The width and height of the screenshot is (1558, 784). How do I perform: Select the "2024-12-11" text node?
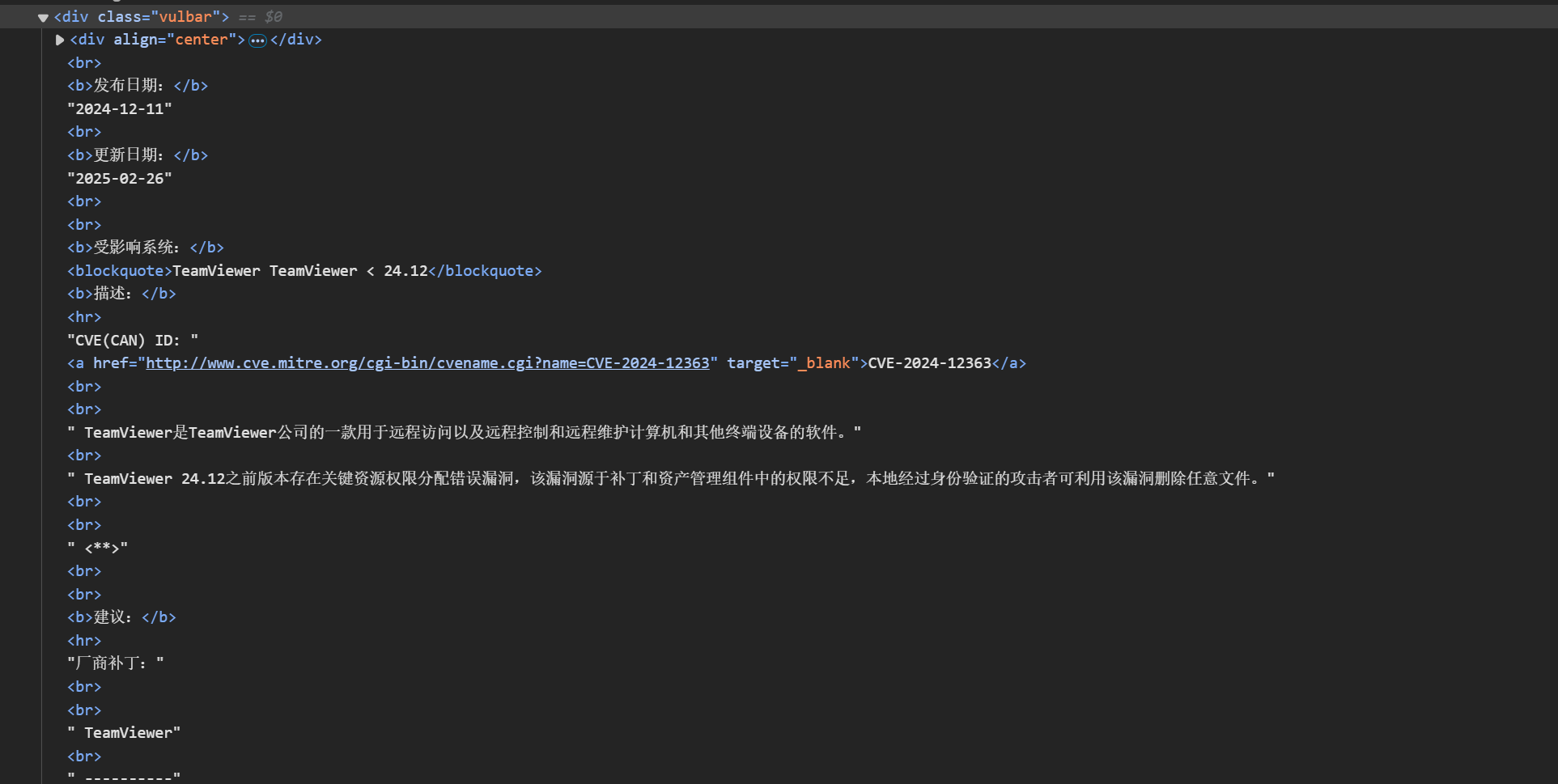tap(120, 109)
